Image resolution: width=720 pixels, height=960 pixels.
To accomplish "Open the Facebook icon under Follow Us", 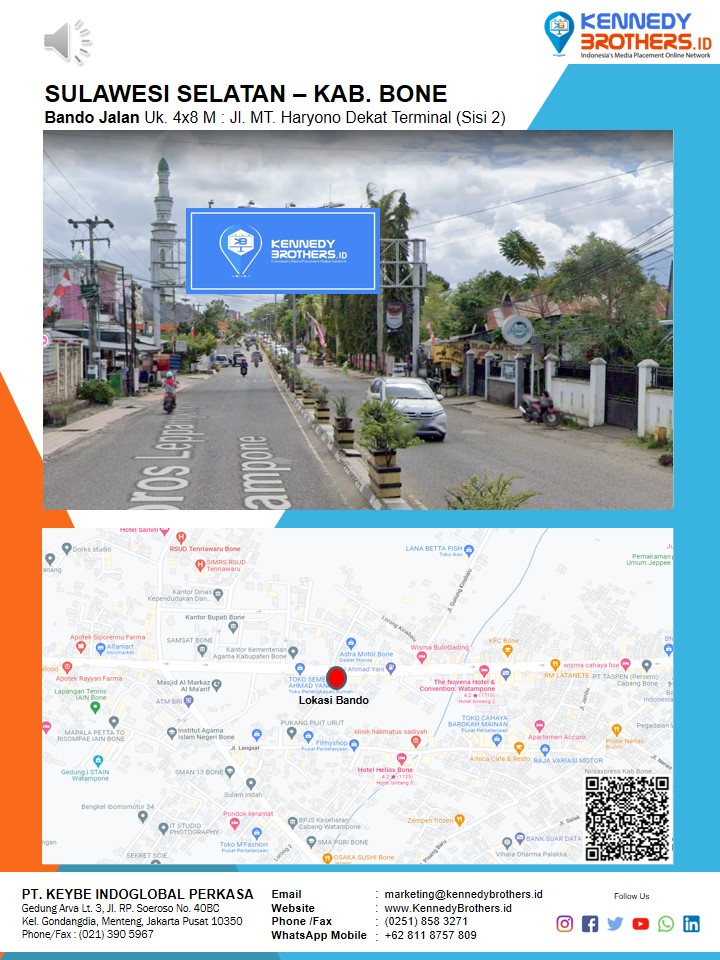I will point(590,923).
